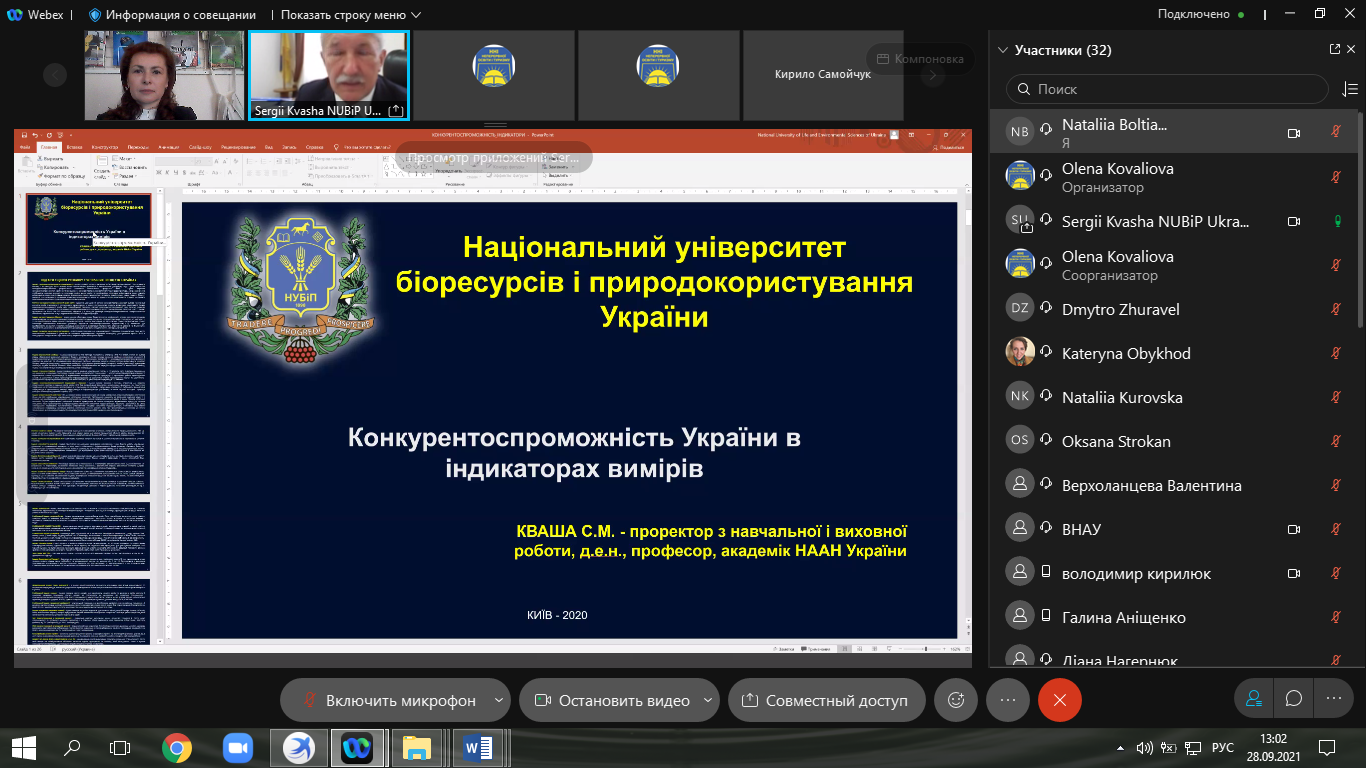Open Информация о совещании

coord(172,15)
